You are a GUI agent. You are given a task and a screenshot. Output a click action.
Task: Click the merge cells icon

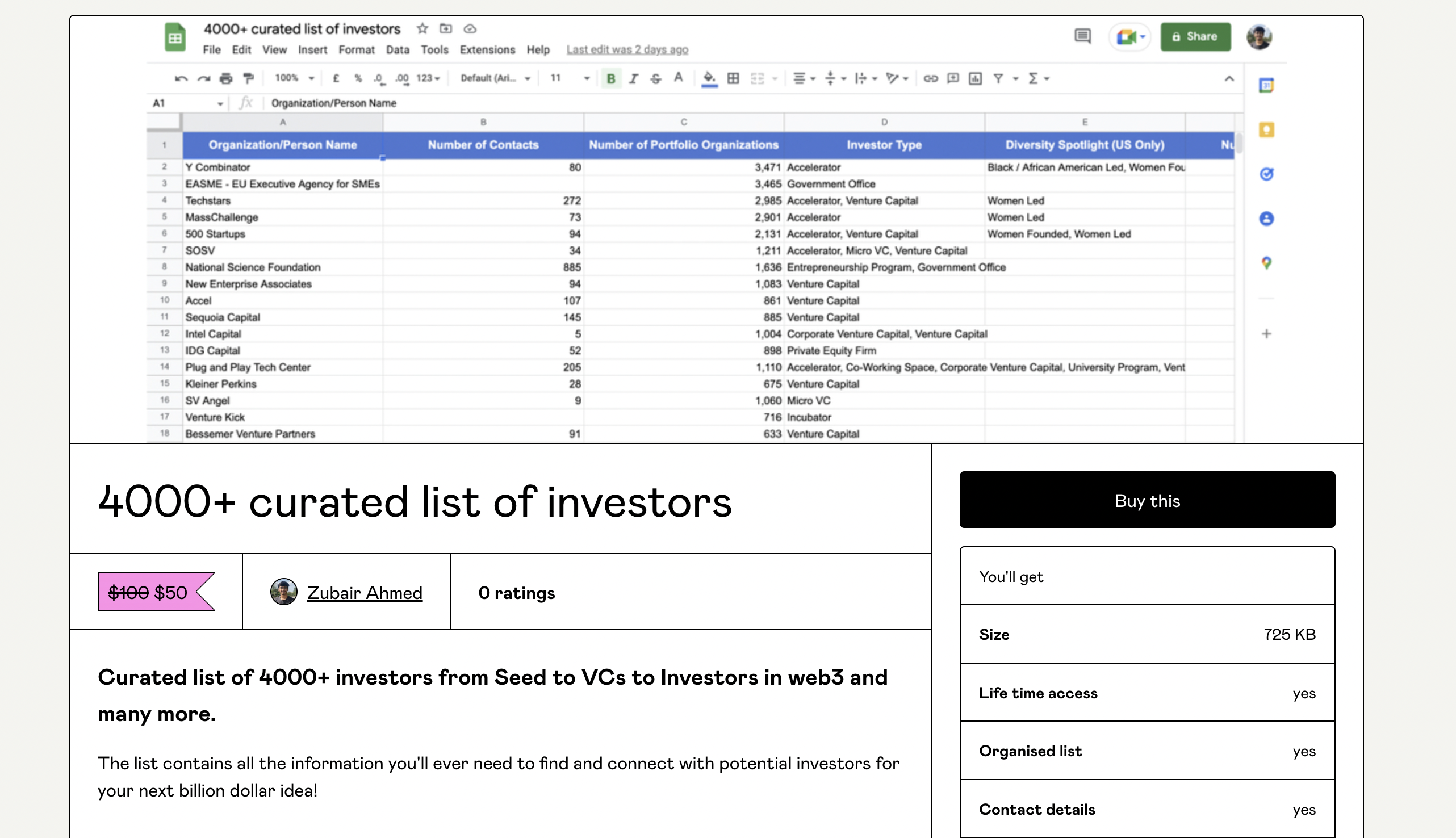pyautogui.click(x=758, y=78)
